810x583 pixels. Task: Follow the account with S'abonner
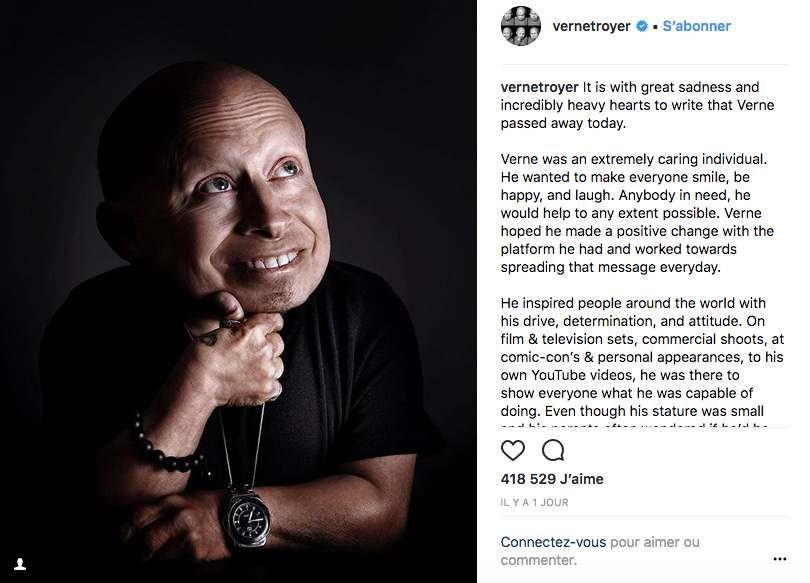[x=696, y=26]
